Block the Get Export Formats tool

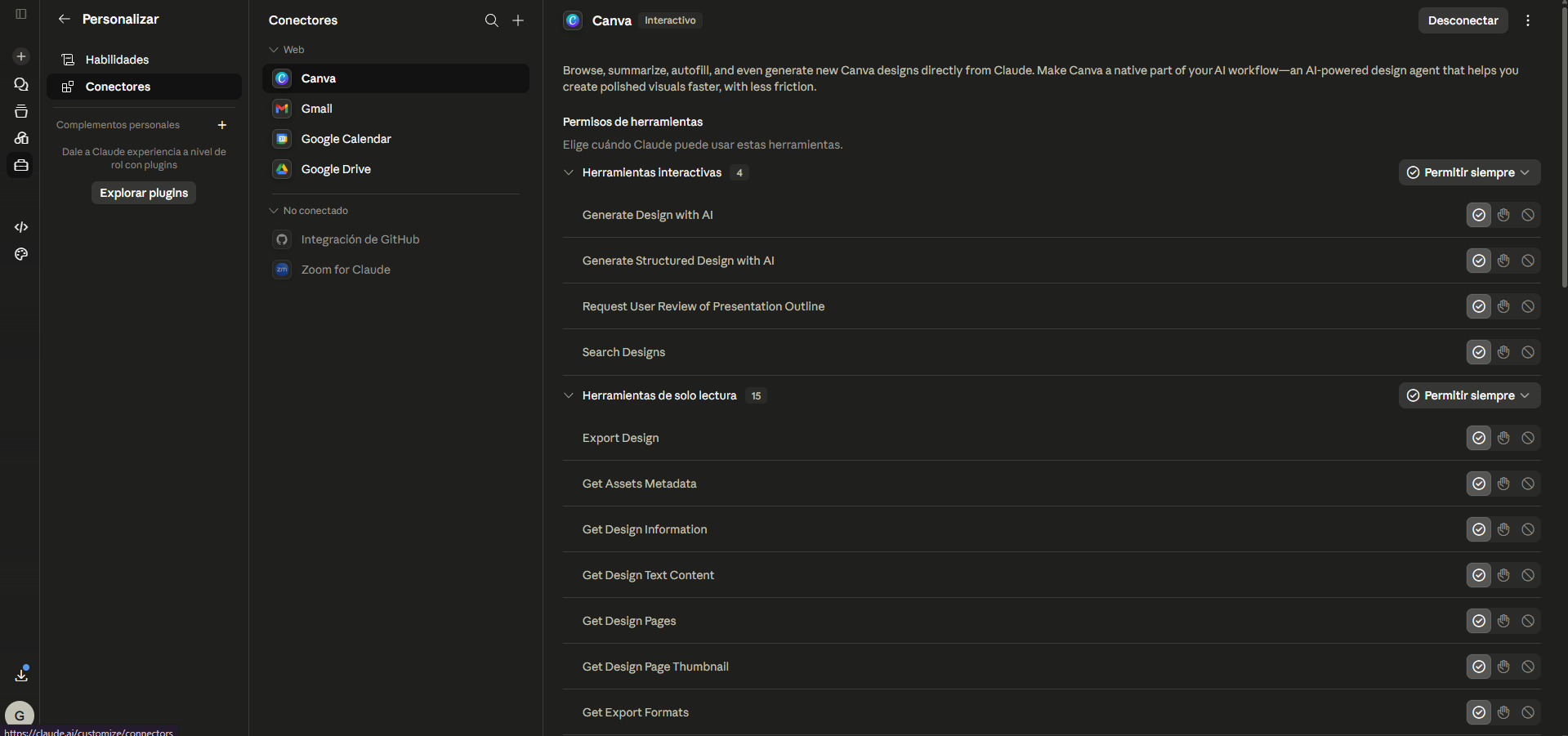point(1528,712)
